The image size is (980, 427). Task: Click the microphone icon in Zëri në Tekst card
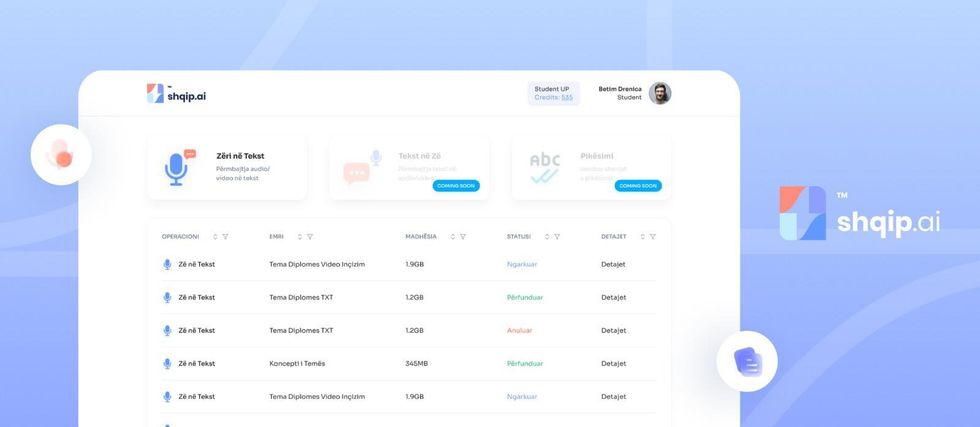point(178,167)
